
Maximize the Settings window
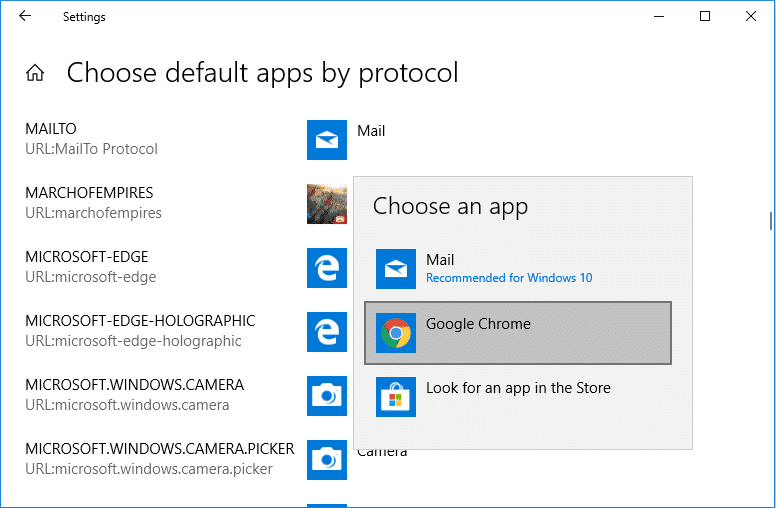point(705,16)
